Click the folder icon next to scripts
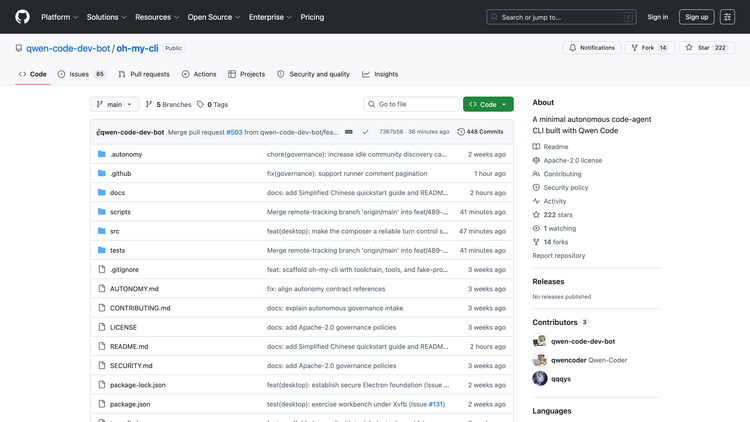Image resolution: width=750 pixels, height=422 pixels. tap(101, 211)
